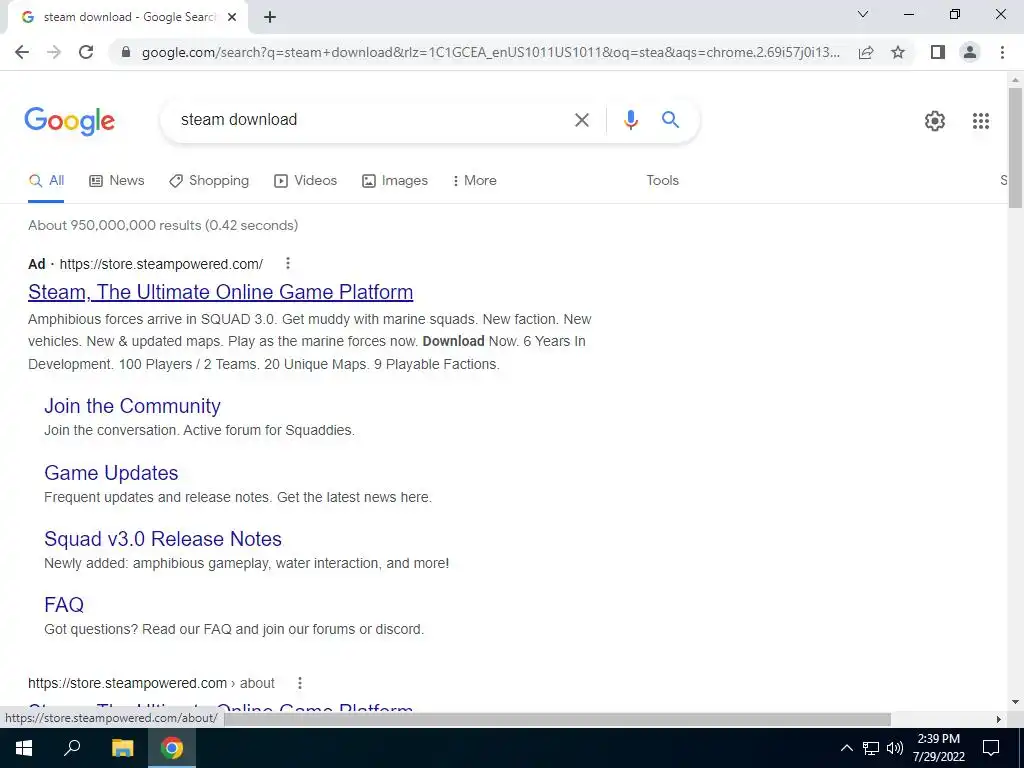Select the All results tab
The width and height of the screenshot is (1024, 768).
(x=46, y=181)
